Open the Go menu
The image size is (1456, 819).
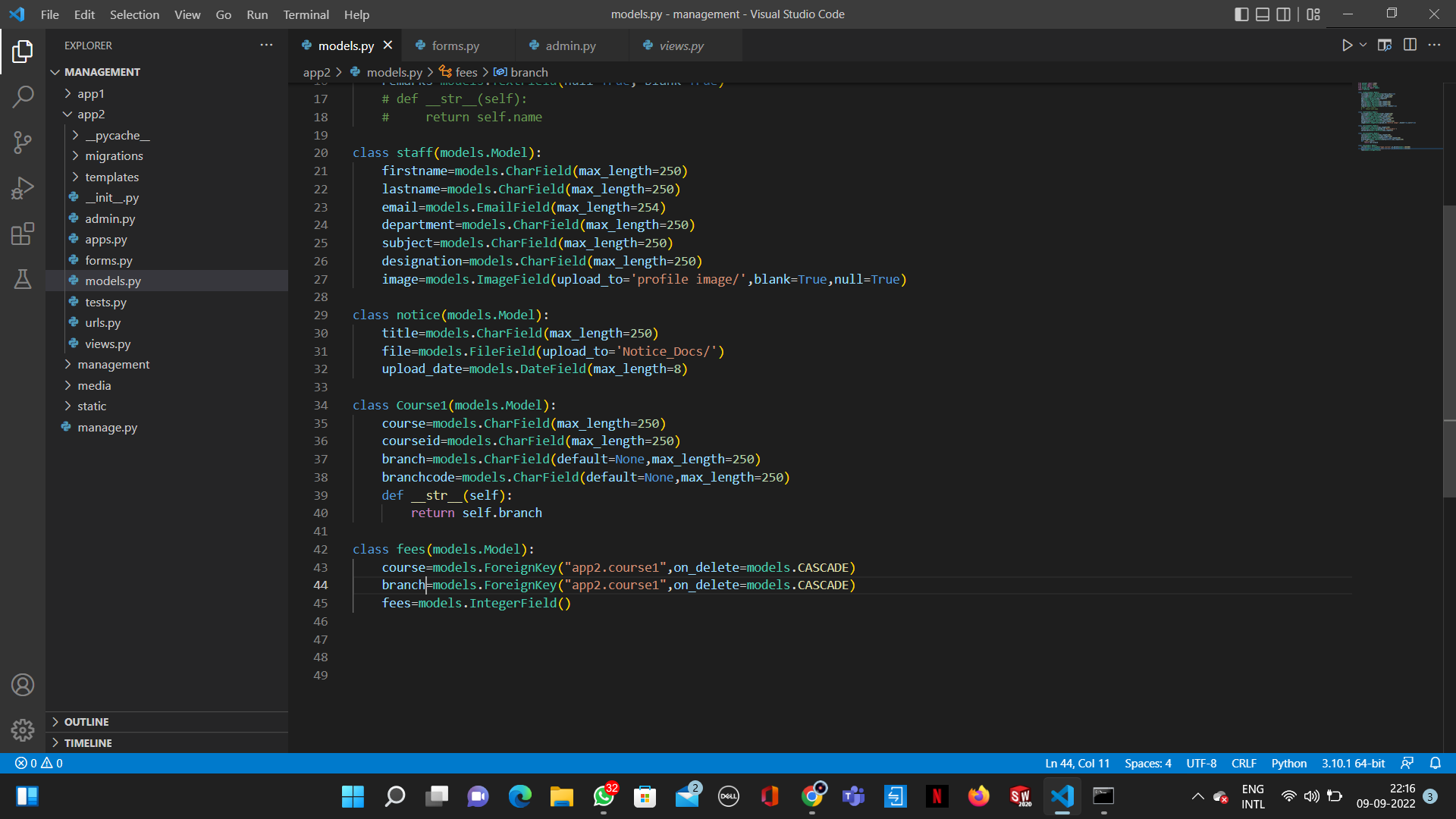(223, 14)
